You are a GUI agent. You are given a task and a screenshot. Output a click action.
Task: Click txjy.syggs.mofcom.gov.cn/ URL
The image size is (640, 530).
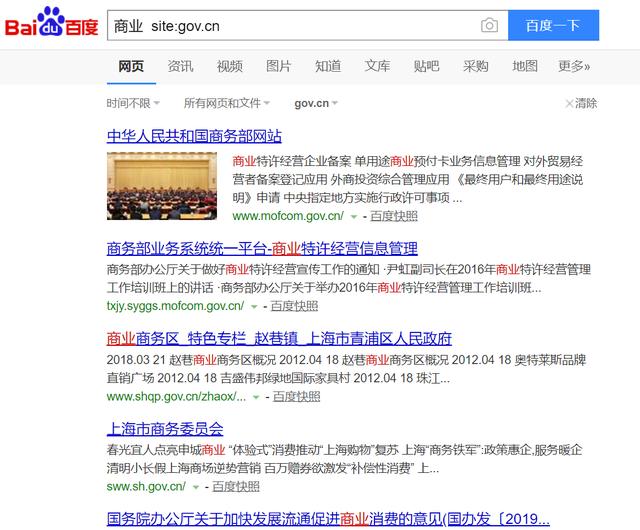point(176,306)
